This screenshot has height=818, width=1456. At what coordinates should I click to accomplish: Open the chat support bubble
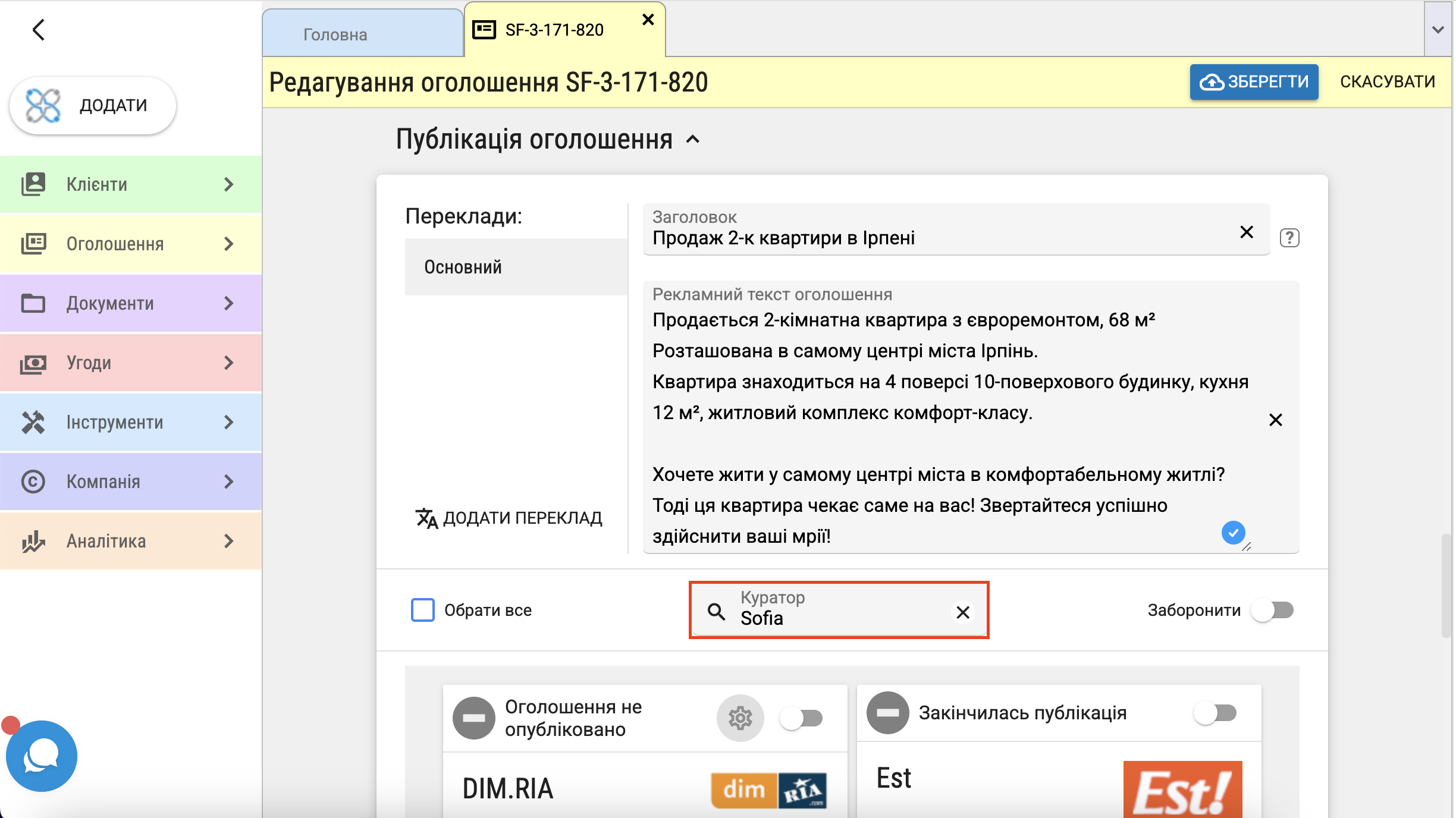(x=41, y=756)
